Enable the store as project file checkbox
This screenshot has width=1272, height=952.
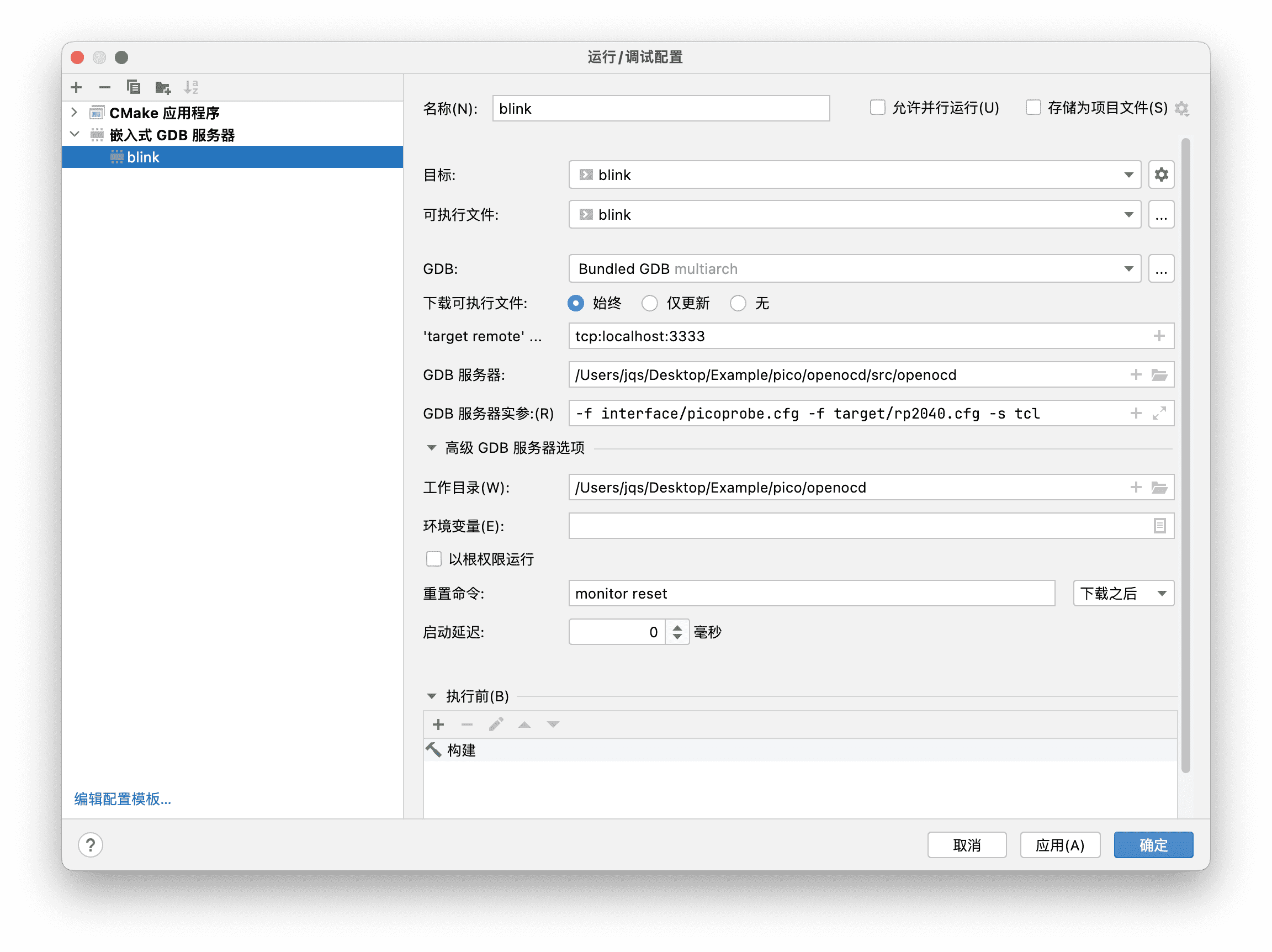1033,108
